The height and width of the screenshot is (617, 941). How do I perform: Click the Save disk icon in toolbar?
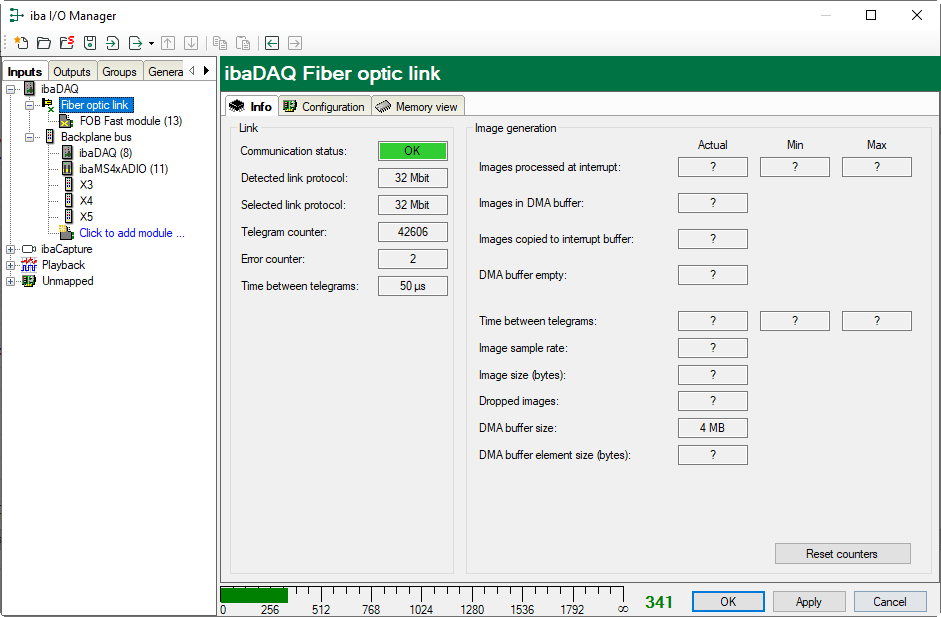(89, 43)
